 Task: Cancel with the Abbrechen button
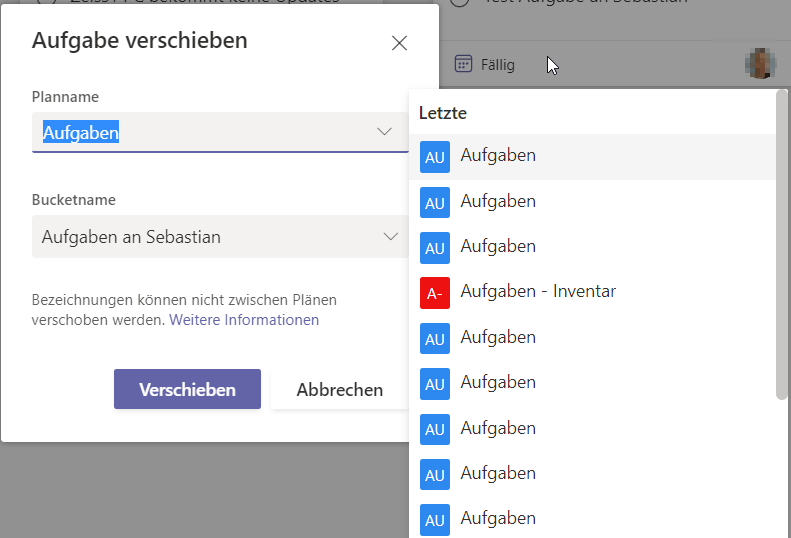pos(339,390)
